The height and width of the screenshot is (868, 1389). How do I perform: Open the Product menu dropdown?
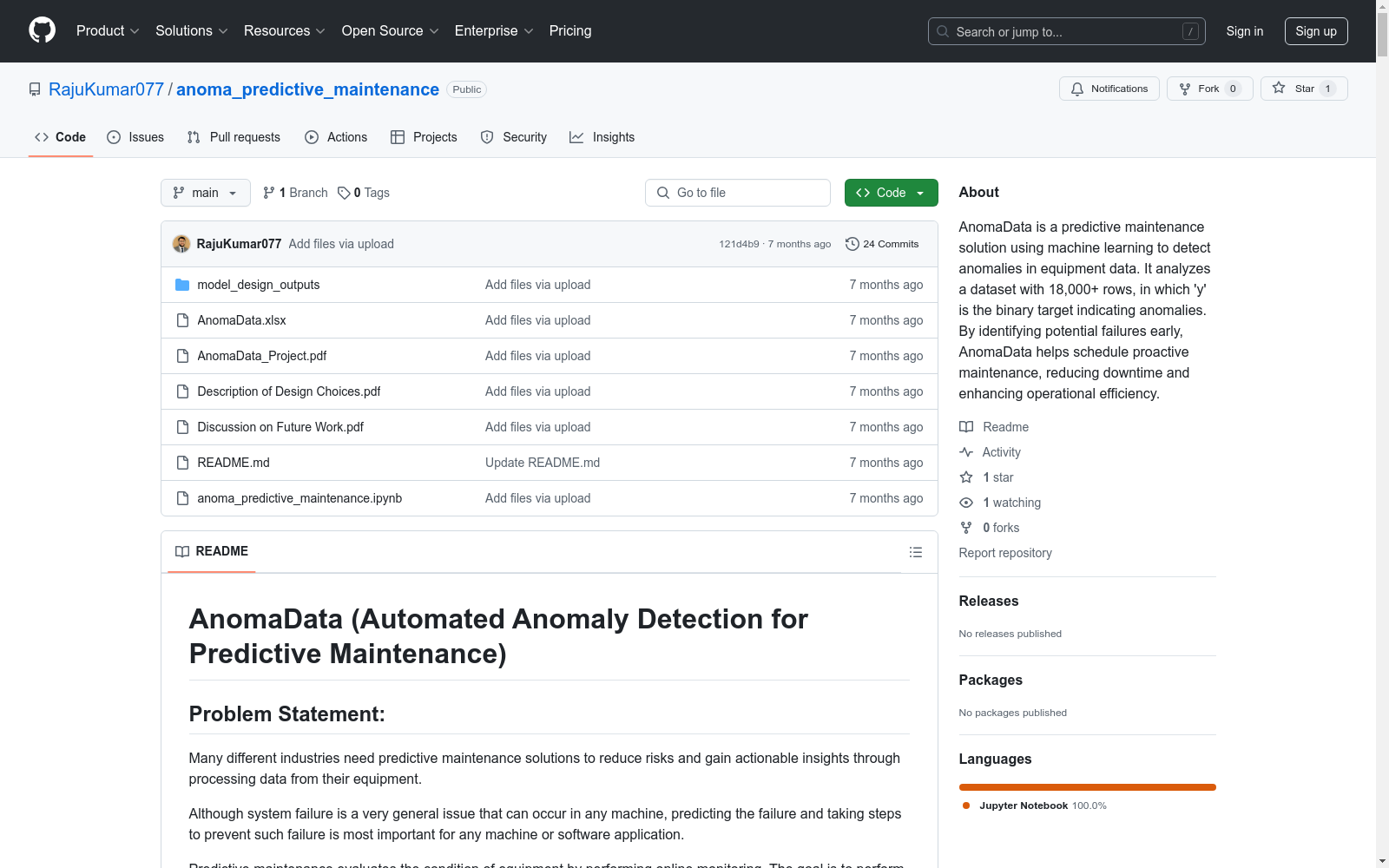tap(108, 31)
